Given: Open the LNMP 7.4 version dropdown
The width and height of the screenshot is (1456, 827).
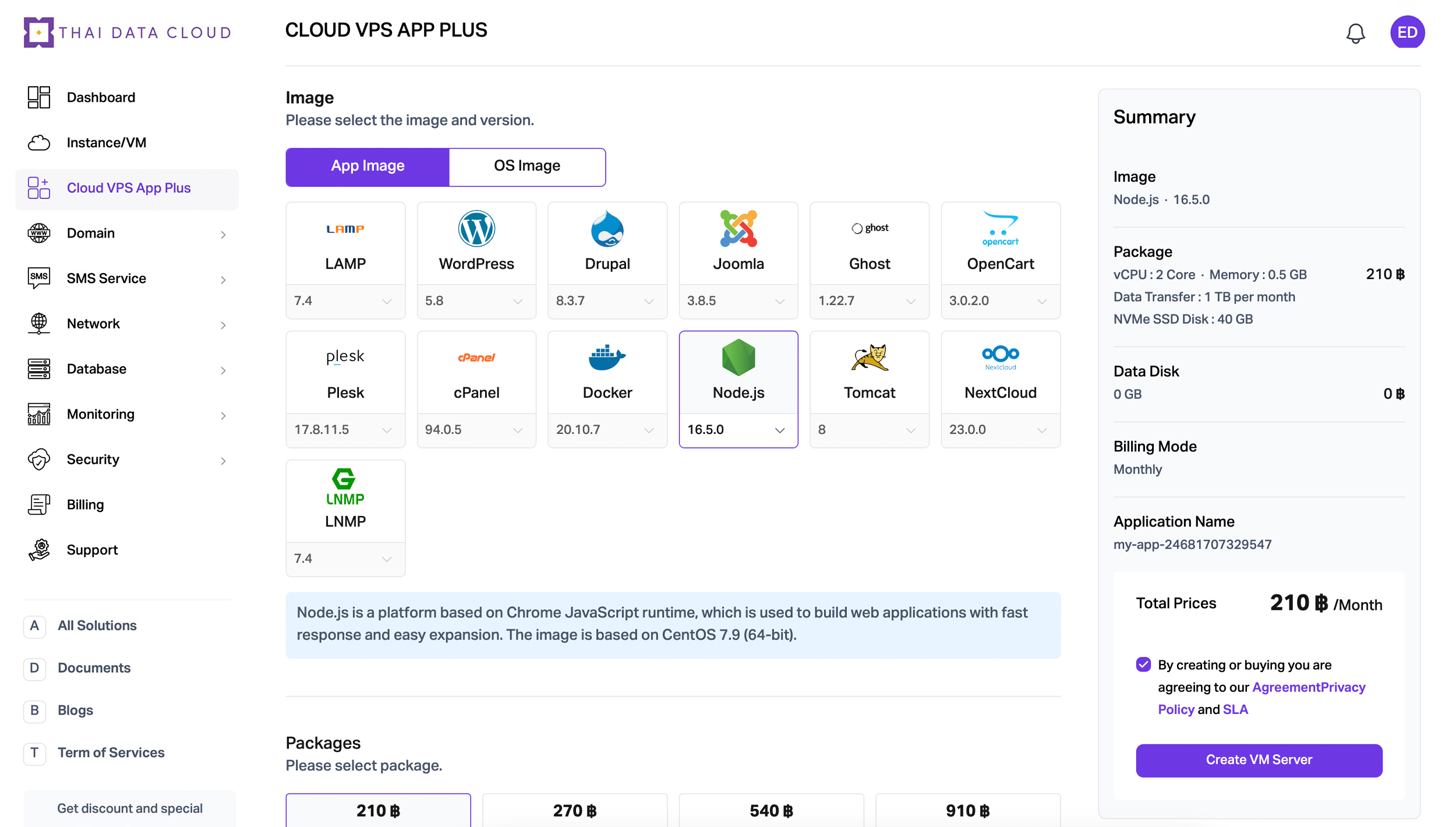Looking at the screenshot, I should (345, 559).
